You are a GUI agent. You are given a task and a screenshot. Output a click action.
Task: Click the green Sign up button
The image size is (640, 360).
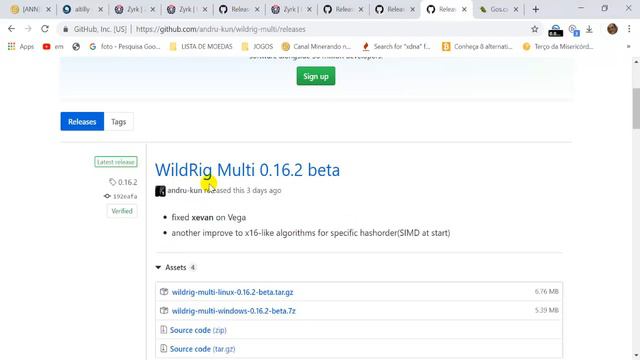pyautogui.click(x=316, y=76)
